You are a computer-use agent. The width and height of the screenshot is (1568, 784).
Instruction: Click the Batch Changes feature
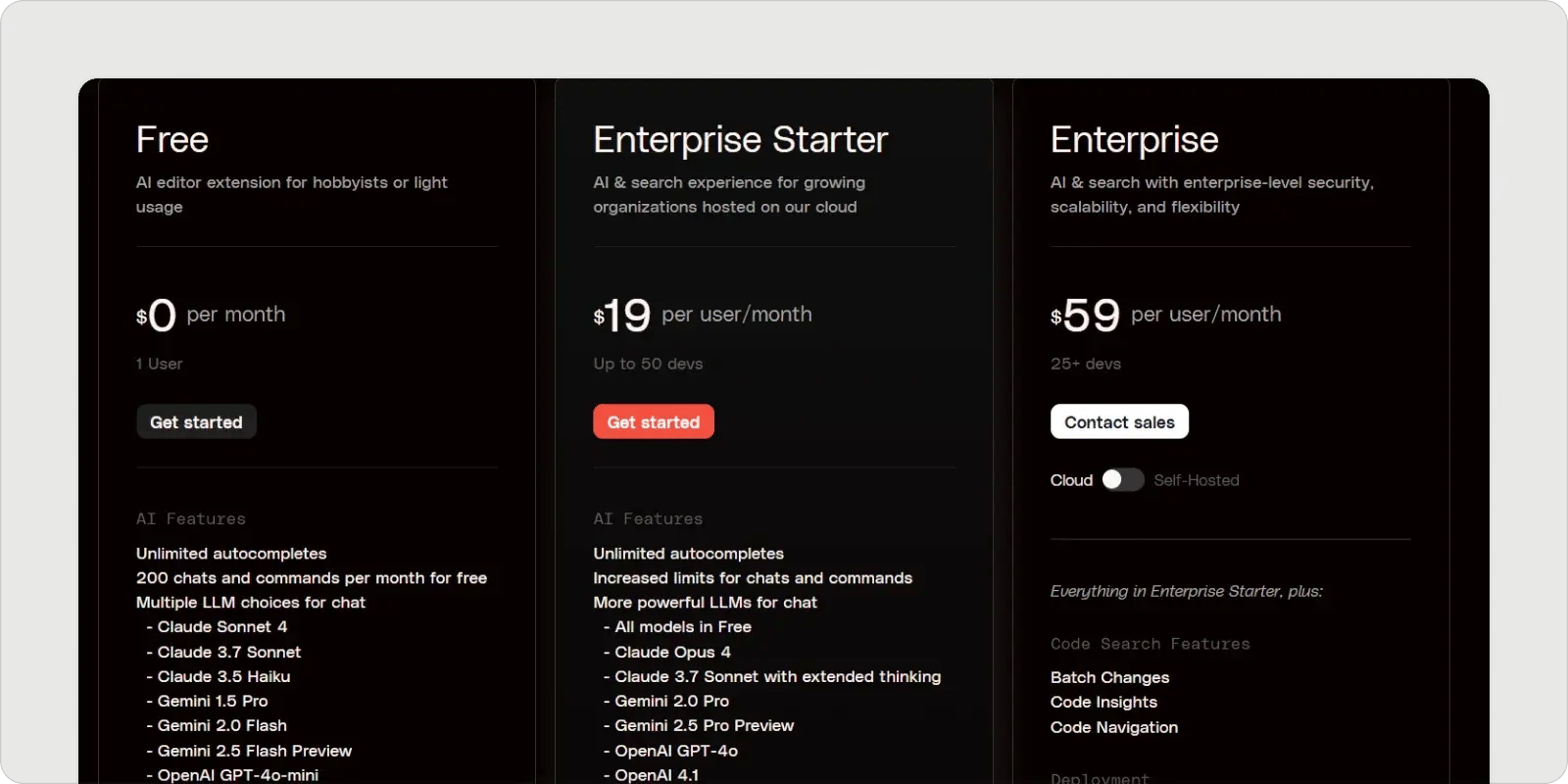[x=1109, y=677]
